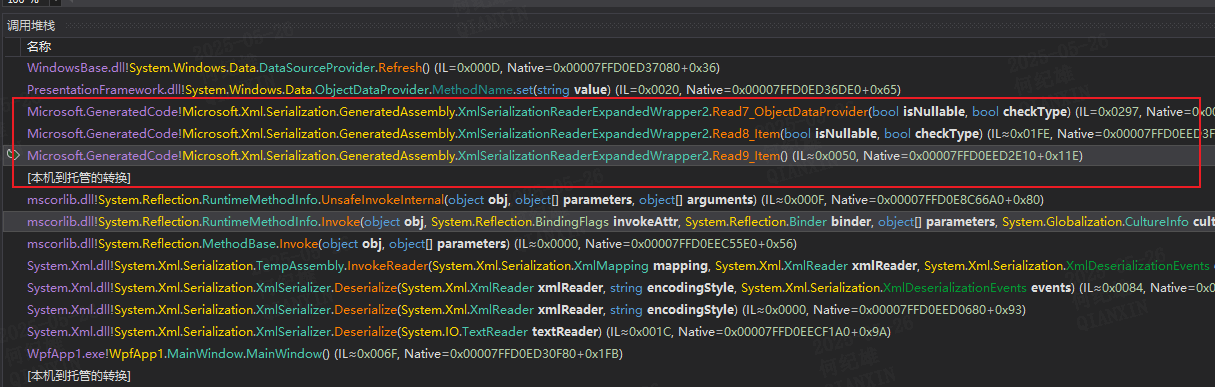The height and width of the screenshot is (387, 1215).
Task: Select the Read8_Item stack frame
Action: click(621, 133)
